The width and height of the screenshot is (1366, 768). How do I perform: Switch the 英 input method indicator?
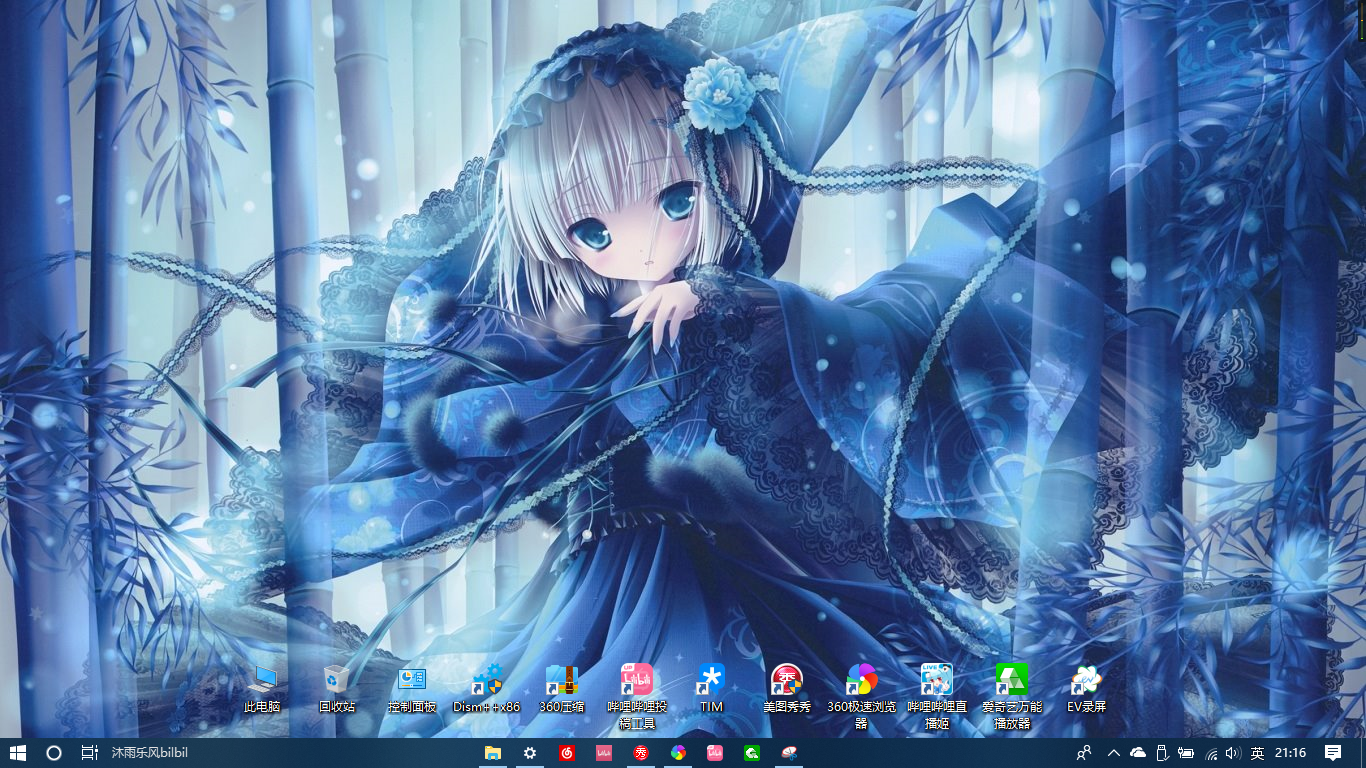pyautogui.click(x=1257, y=753)
